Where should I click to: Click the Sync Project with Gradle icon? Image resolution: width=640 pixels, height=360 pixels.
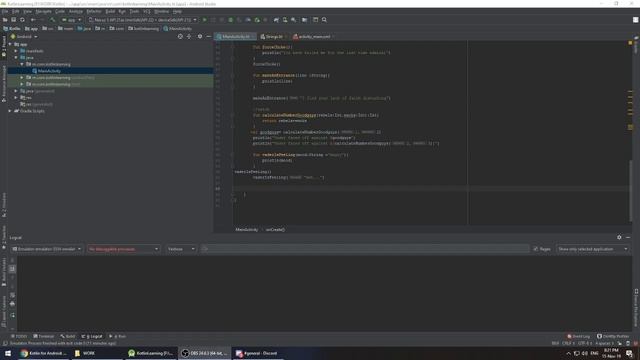click(276, 20)
